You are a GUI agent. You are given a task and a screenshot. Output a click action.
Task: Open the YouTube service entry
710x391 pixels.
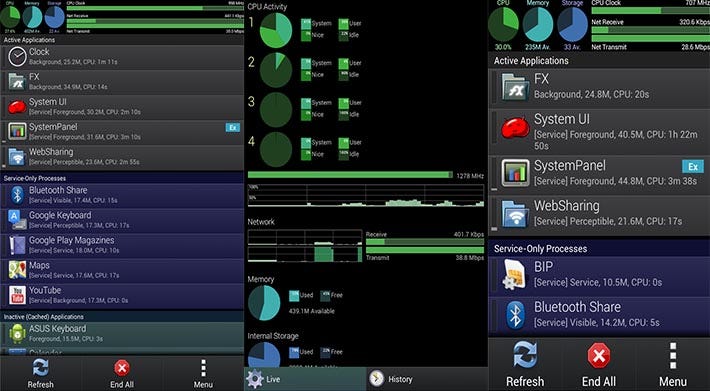click(122, 296)
